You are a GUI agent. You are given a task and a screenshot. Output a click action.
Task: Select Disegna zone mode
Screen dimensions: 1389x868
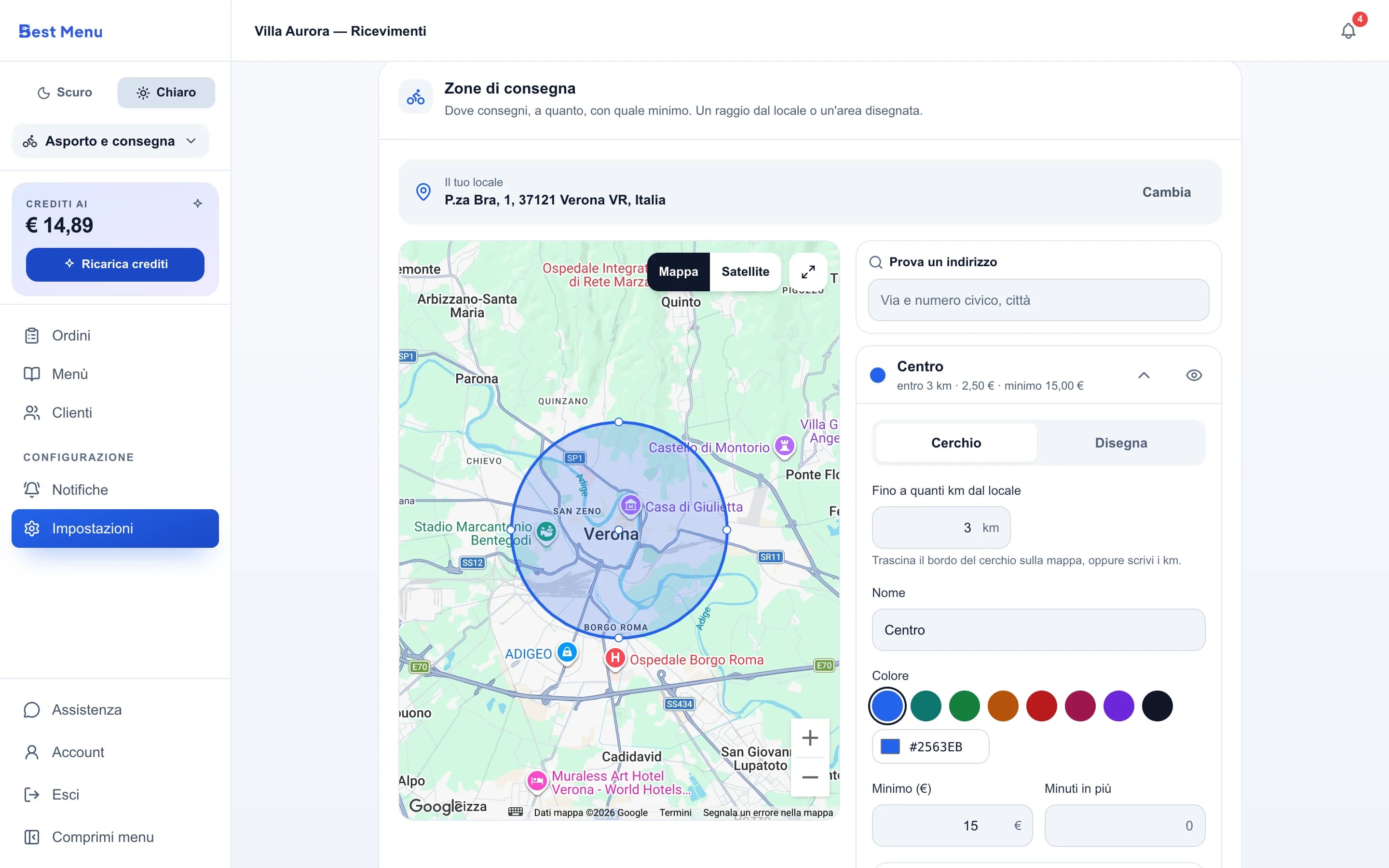1120,443
